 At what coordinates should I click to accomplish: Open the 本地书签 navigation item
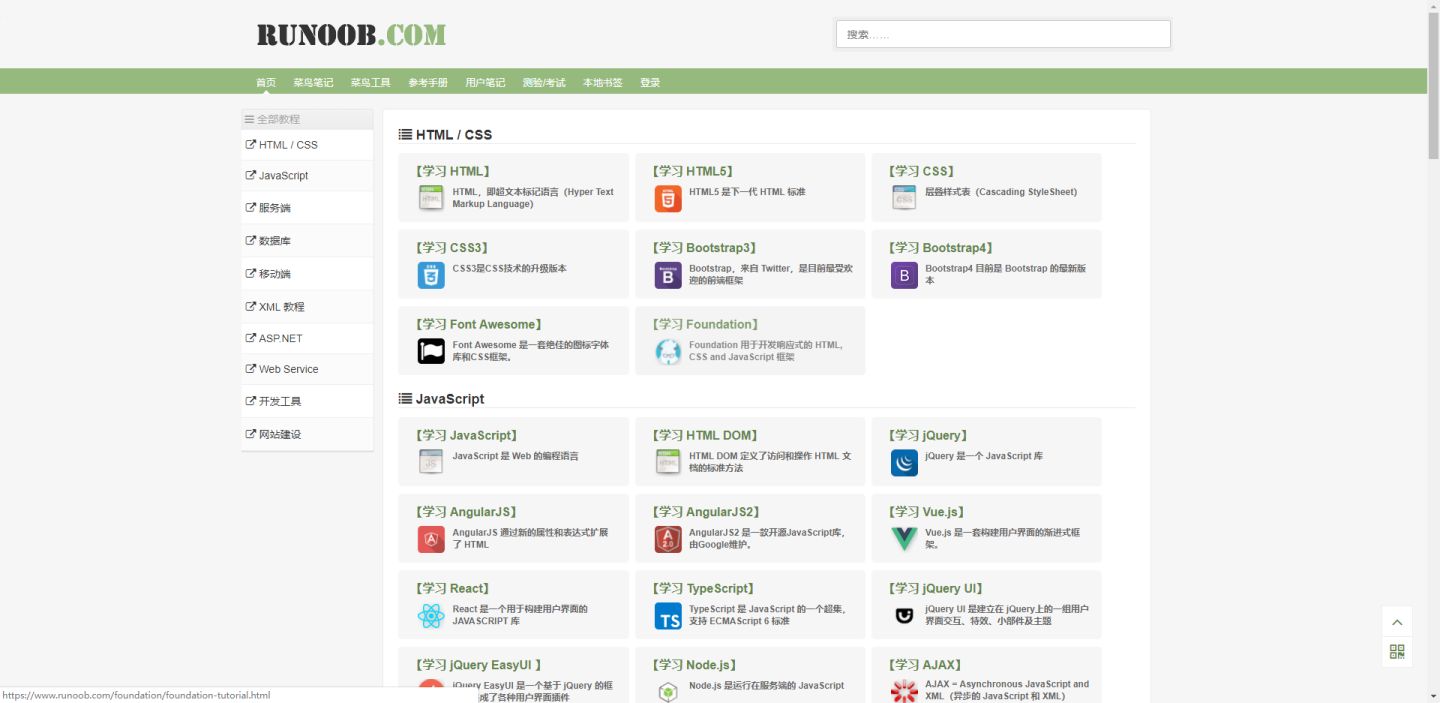click(x=603, y=82)
